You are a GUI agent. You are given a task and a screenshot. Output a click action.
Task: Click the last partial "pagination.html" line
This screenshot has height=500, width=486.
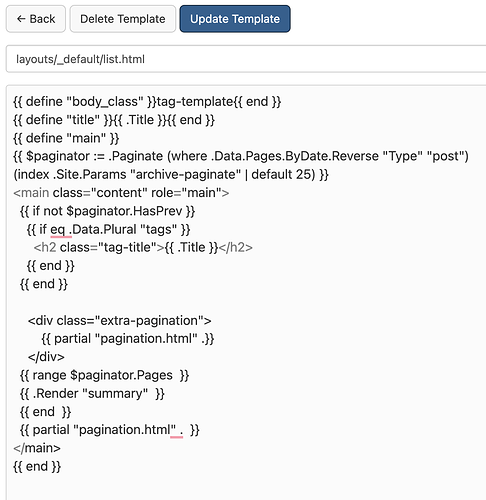[x=109, y=430]
